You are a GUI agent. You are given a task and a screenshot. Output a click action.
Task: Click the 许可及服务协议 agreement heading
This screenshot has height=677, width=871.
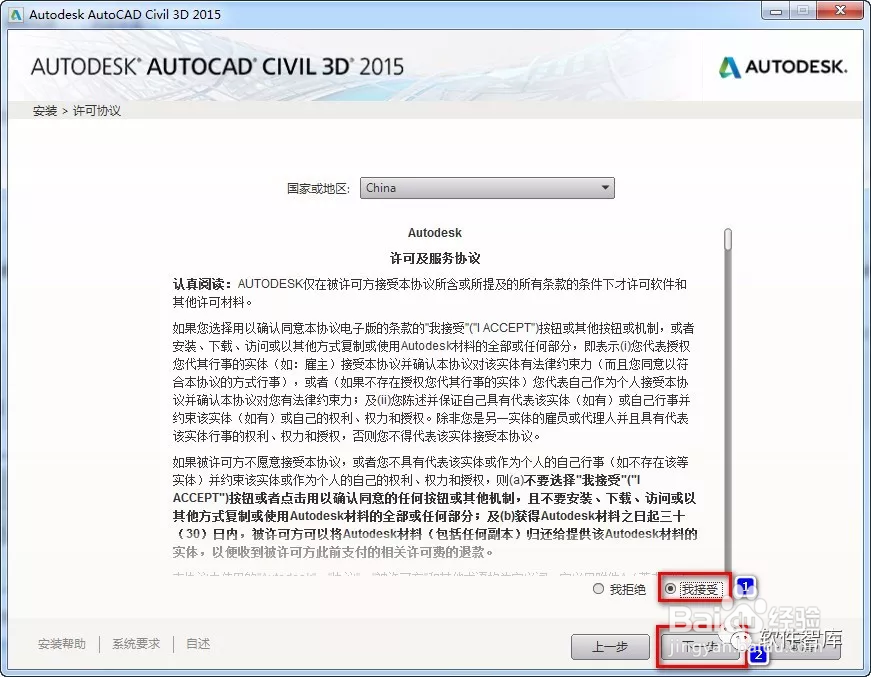(x=435, y=258)
